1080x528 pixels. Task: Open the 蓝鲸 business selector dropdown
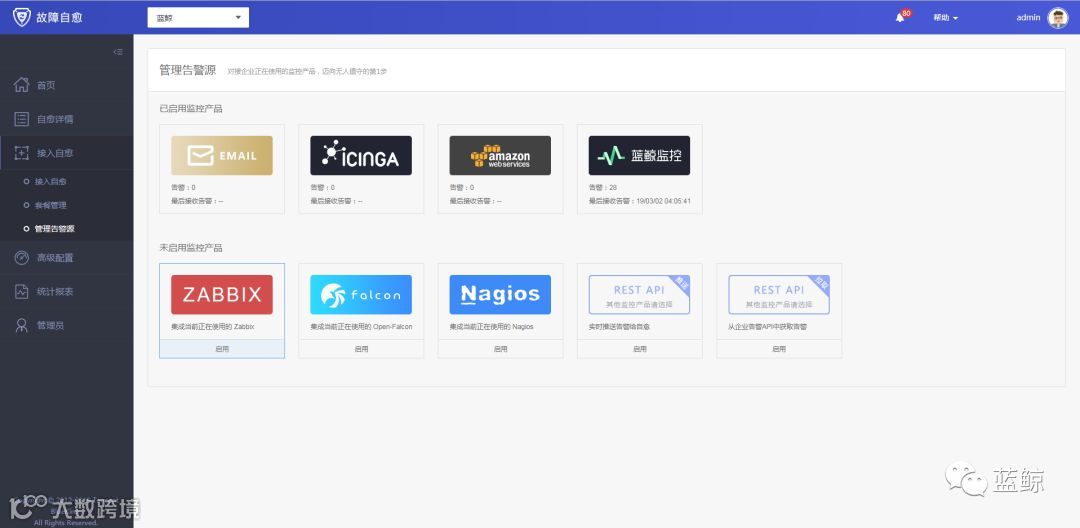click(x=198, y=17)
